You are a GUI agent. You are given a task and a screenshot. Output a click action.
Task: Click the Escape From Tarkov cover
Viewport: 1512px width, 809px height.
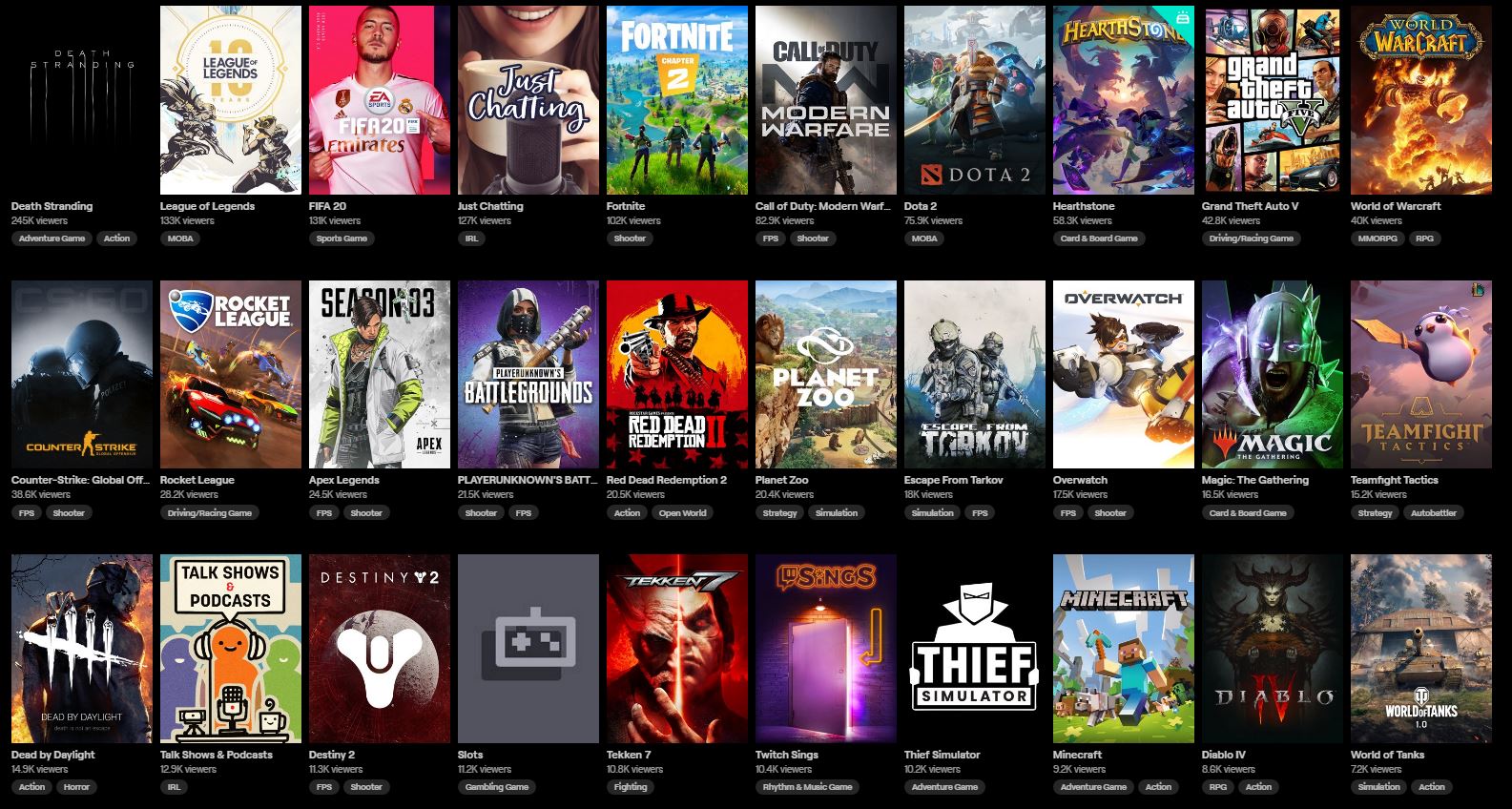pyautogui.click(x=975, y=374)
